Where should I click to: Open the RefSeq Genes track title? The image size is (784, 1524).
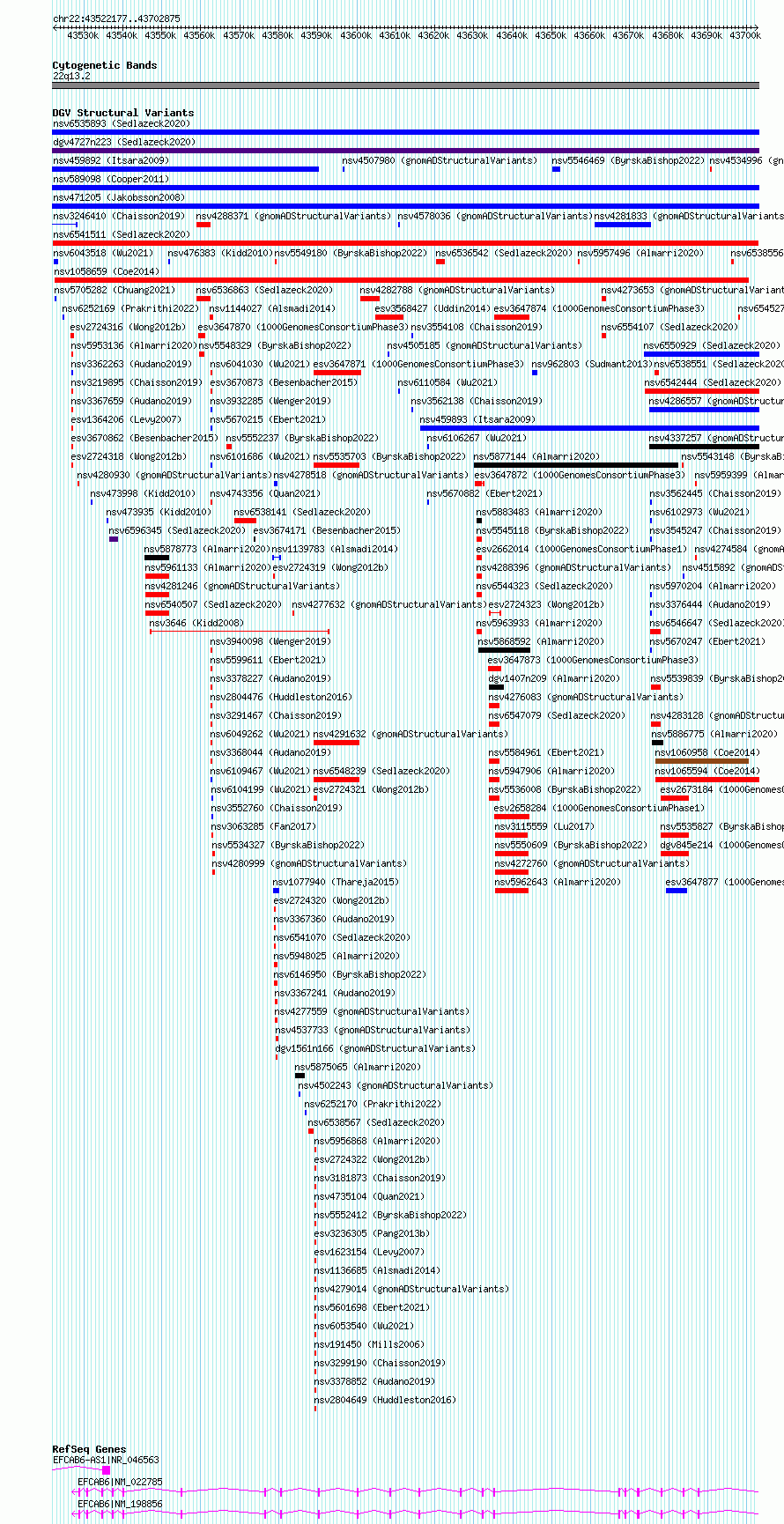tap(89, 1449)
